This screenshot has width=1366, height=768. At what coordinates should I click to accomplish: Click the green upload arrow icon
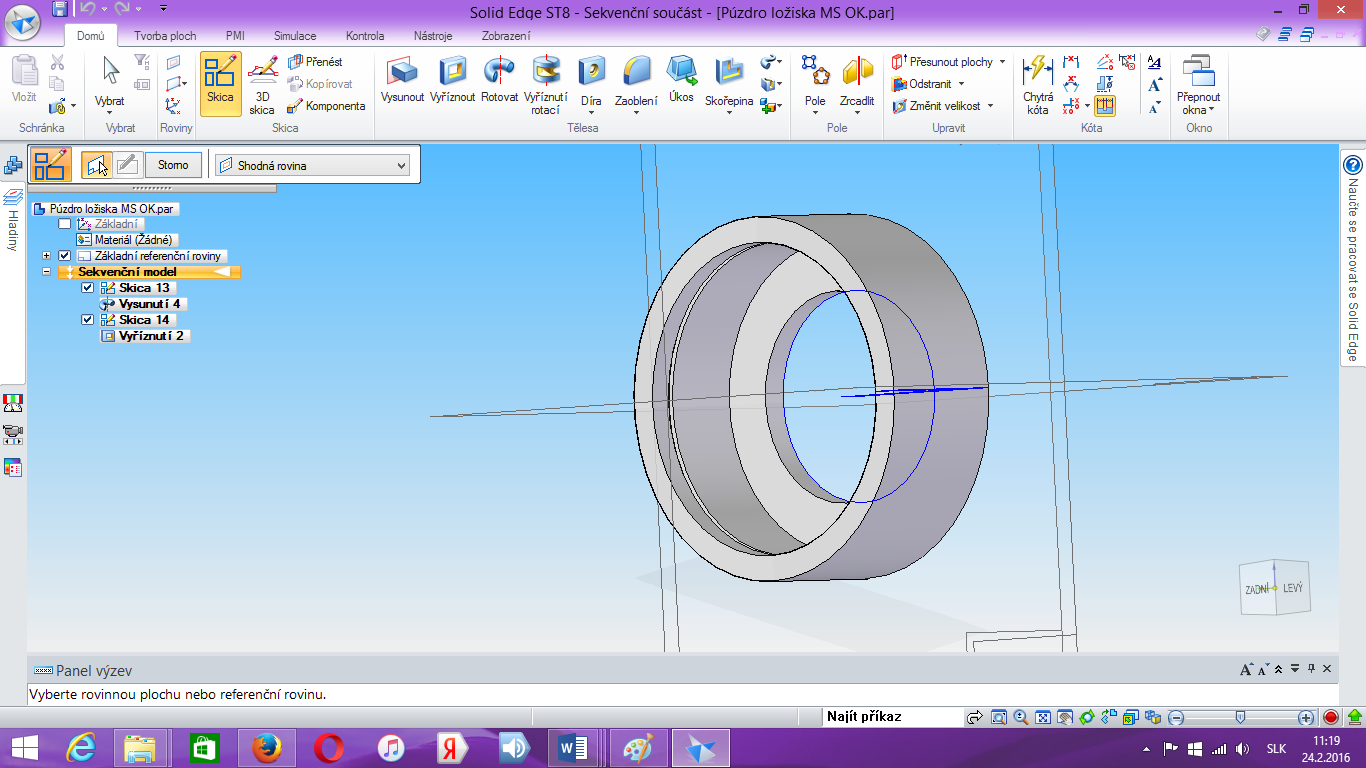(1354, 717)
